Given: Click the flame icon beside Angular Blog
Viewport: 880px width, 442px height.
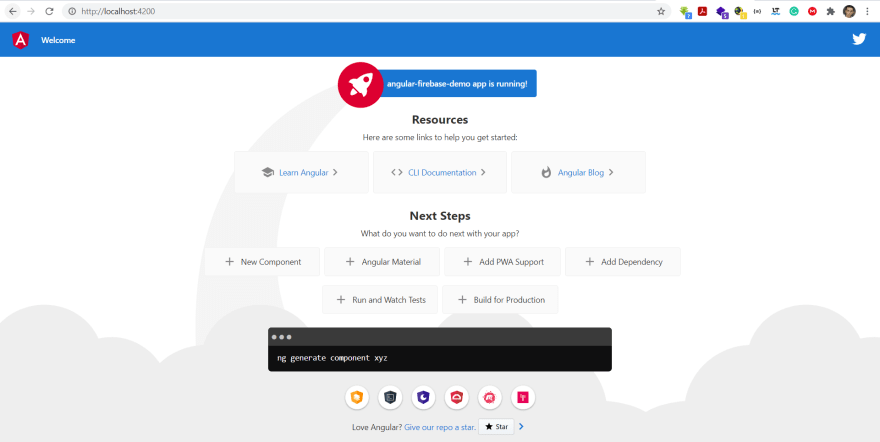Looking at the screenshot, I should pos(546,172).
